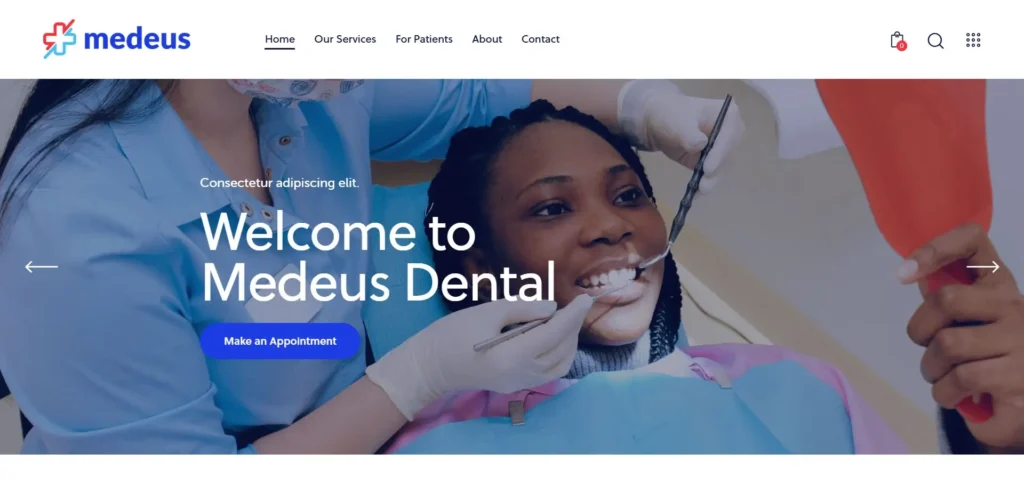
Task: Click the Welcome to Medeus Dental heading
Action: pyautogui.click(x=377, y=256)
